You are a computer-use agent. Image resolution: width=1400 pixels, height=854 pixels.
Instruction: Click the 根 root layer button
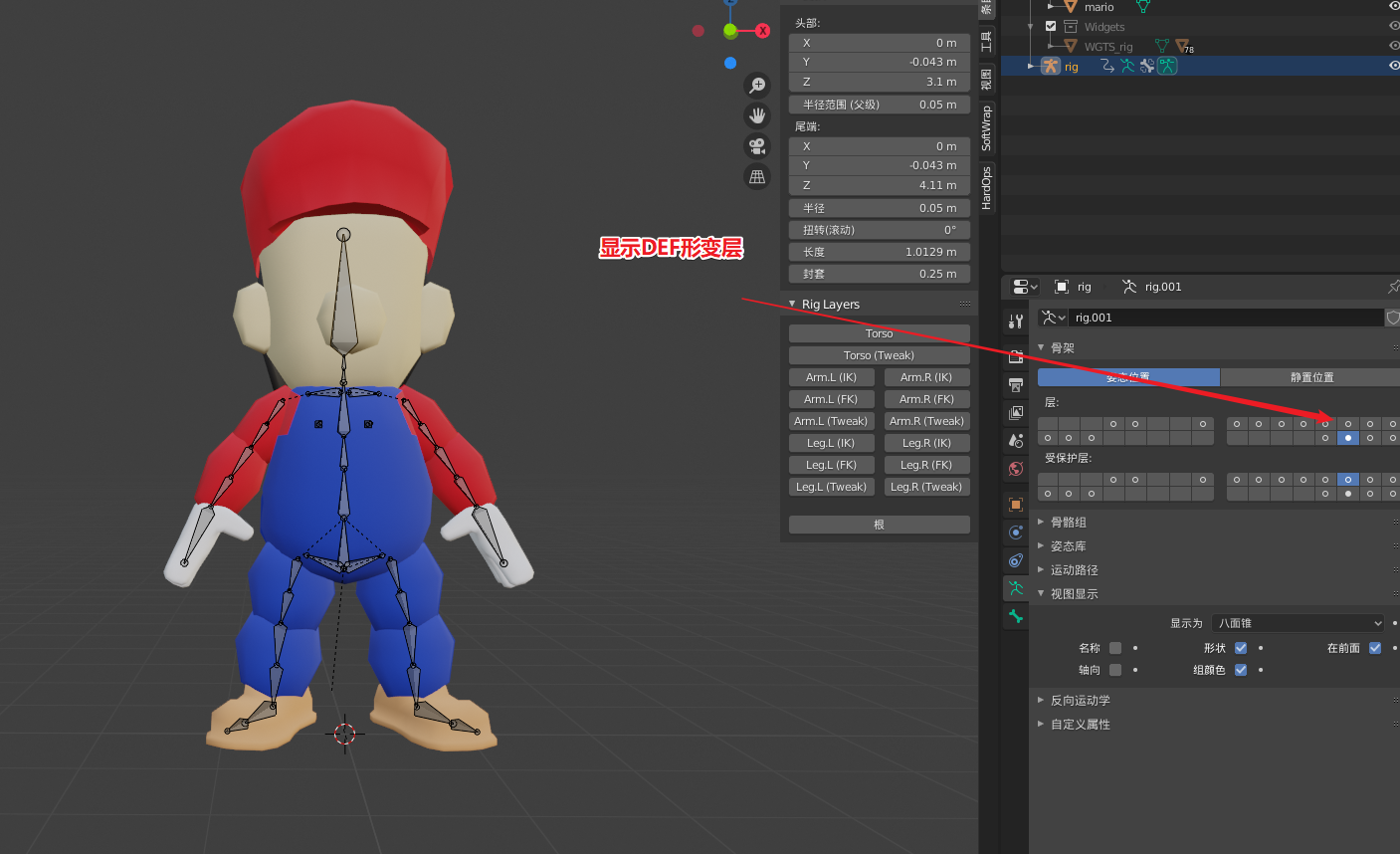(880, 525)
